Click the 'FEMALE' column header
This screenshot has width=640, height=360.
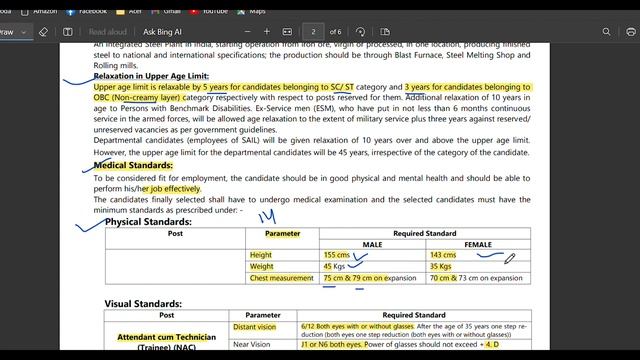478,244
